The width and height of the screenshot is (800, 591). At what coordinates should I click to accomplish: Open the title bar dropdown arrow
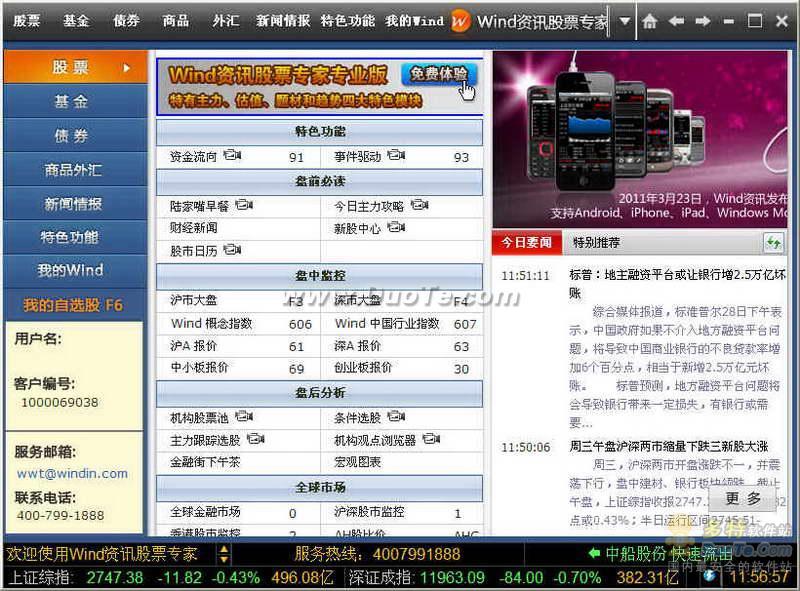coord(624,21)
